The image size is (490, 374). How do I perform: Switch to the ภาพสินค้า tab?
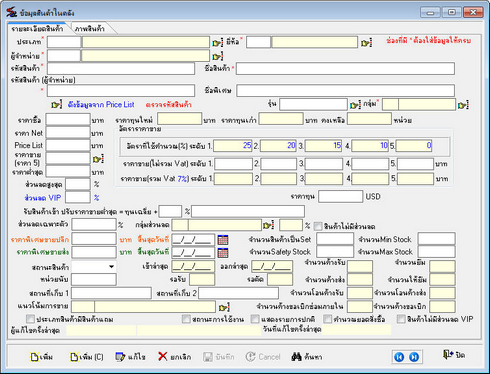(90, 29)
